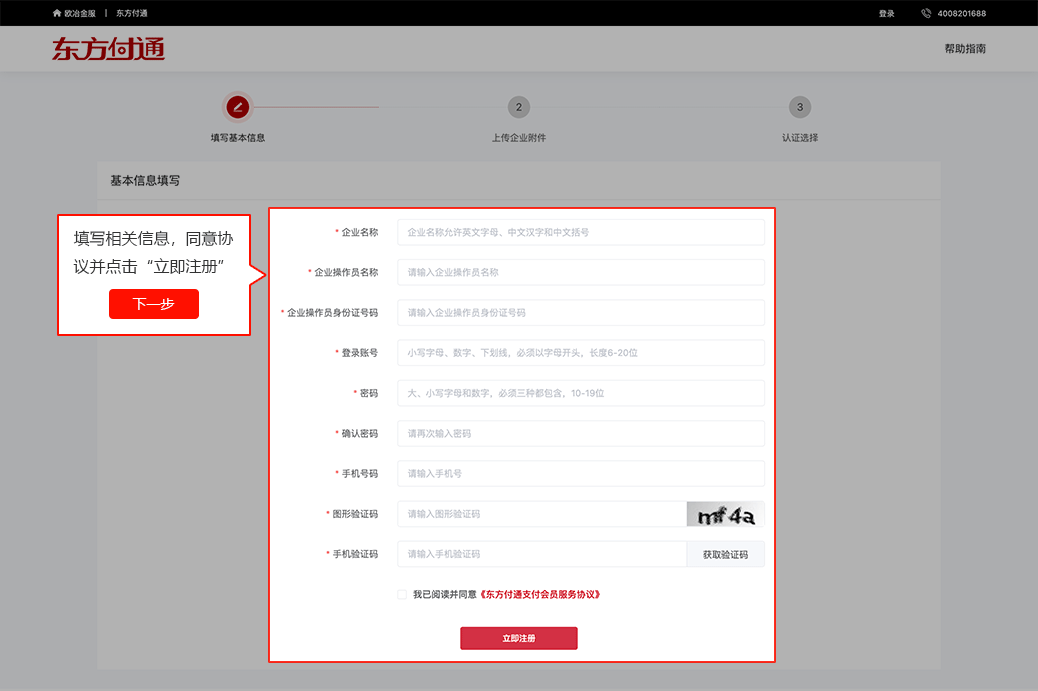Focus the 企业操作员名称 input field
This screenshot has width=1038, height=691.
click(581, 272)
